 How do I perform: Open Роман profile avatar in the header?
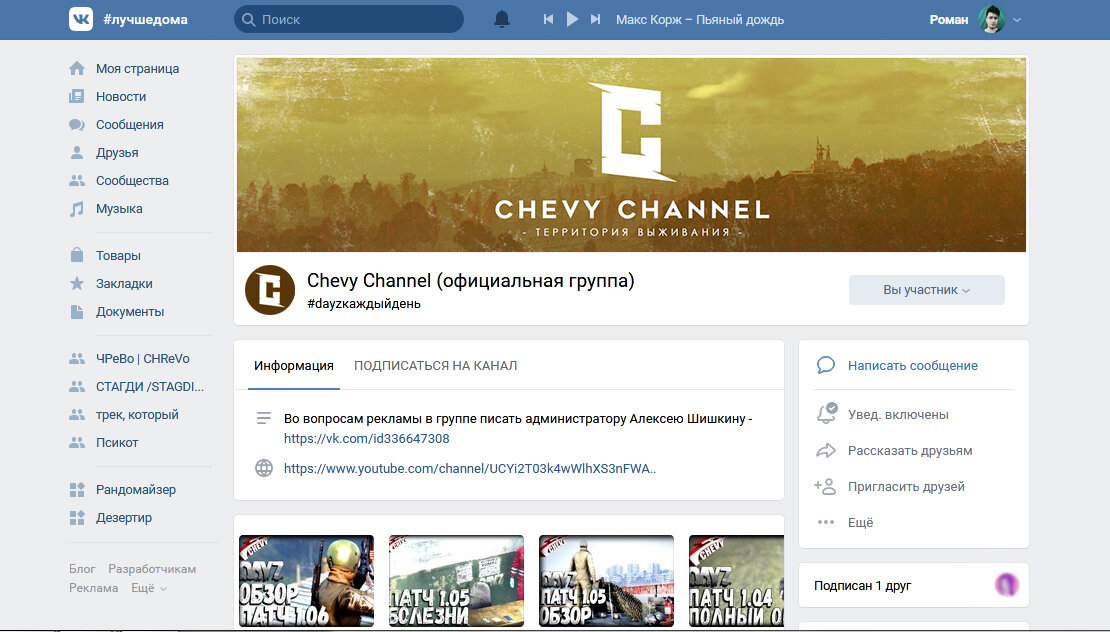coord(992,19)
